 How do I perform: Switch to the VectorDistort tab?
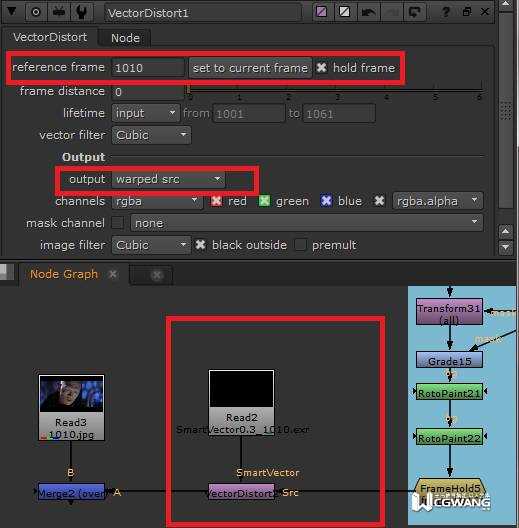[50, 37]
